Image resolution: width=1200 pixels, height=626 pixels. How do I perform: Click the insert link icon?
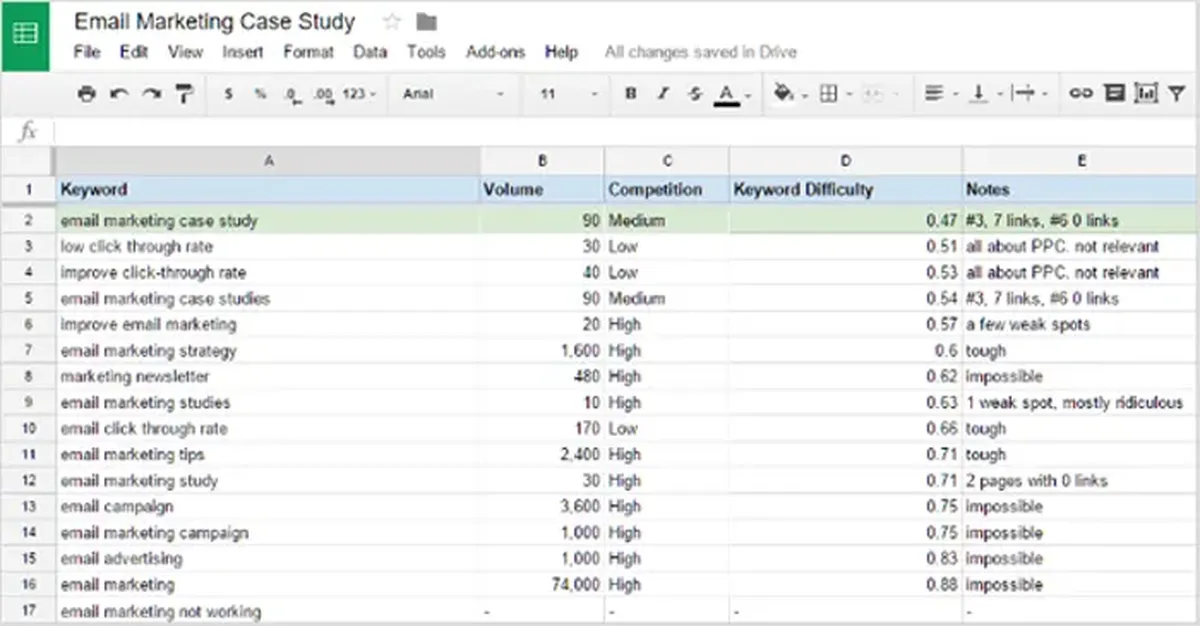coord(1080,93)
